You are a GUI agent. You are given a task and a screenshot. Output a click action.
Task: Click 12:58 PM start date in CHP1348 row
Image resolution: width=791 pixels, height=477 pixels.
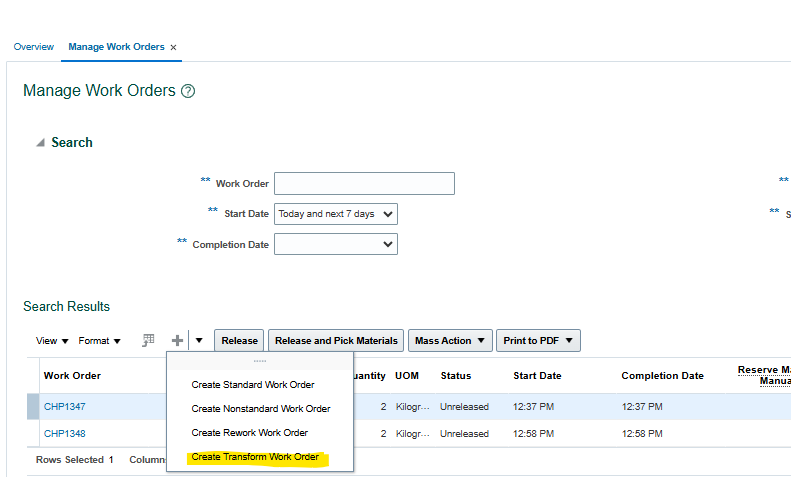pyautogui.click(x=533, y=434)
